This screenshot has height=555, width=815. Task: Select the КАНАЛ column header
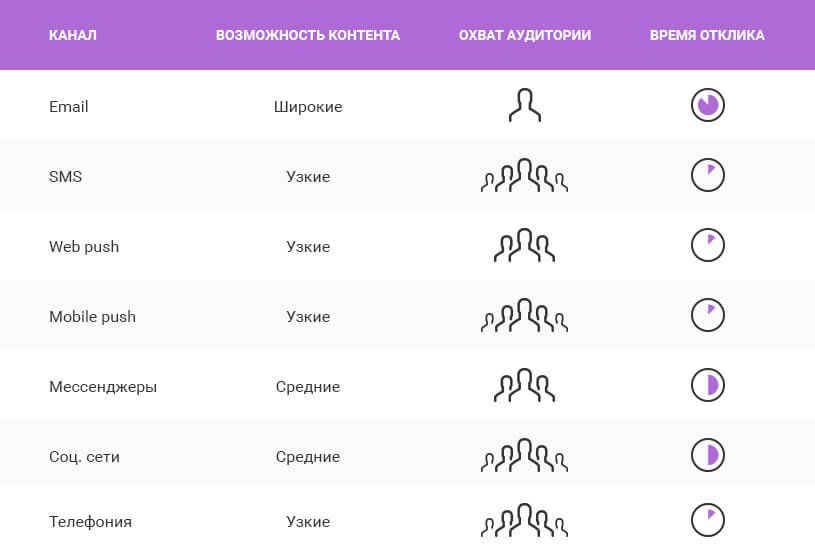tap(73, 35)
